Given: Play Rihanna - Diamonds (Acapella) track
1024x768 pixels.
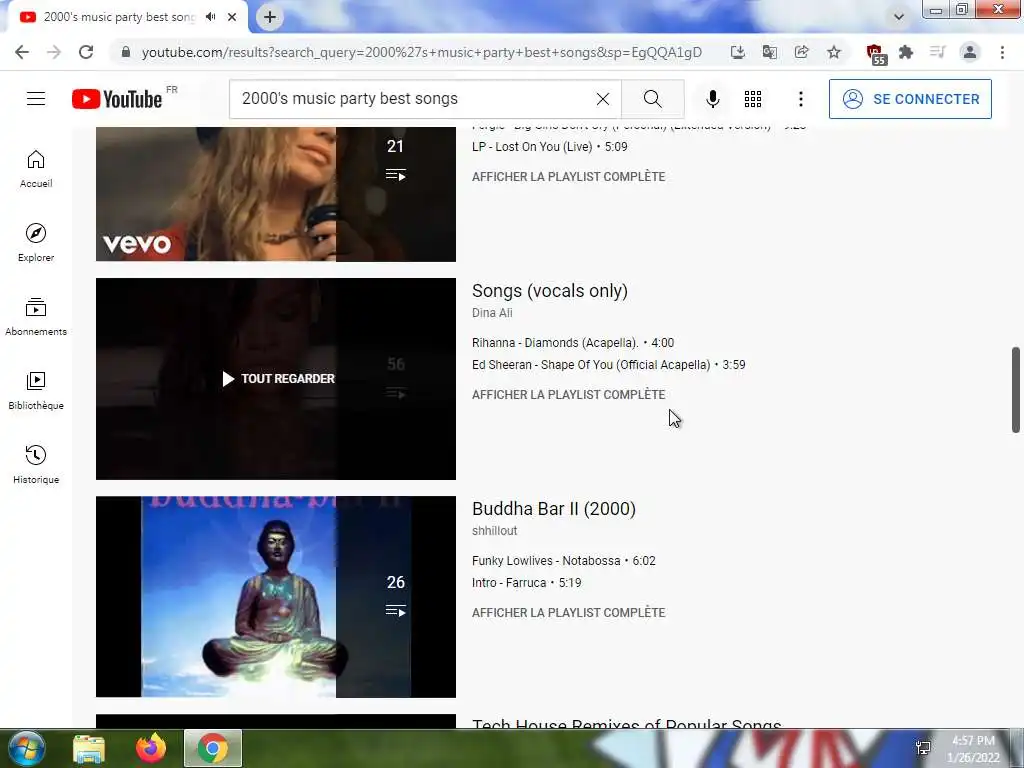Looking at the screenshot, I should point(573,343).
